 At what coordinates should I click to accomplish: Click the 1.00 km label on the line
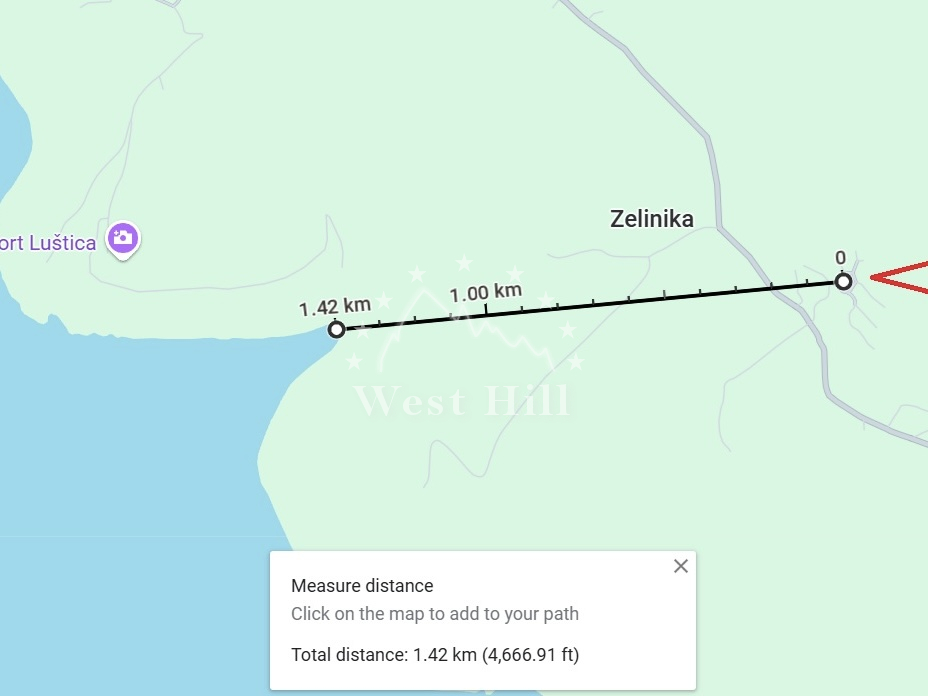(x=485, y=293)
